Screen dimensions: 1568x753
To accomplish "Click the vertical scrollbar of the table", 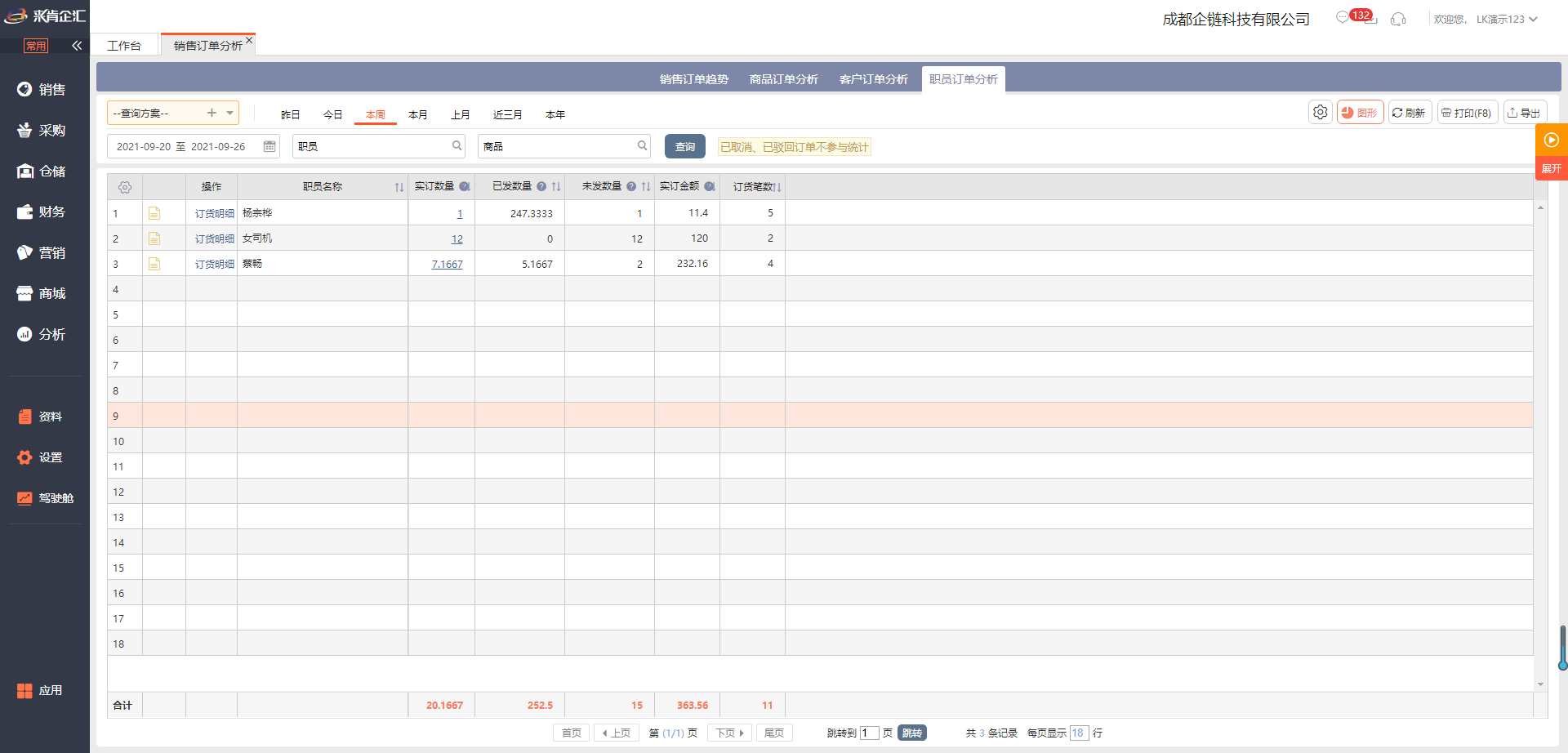I will pyautogui.click(x=1540, y=441).
